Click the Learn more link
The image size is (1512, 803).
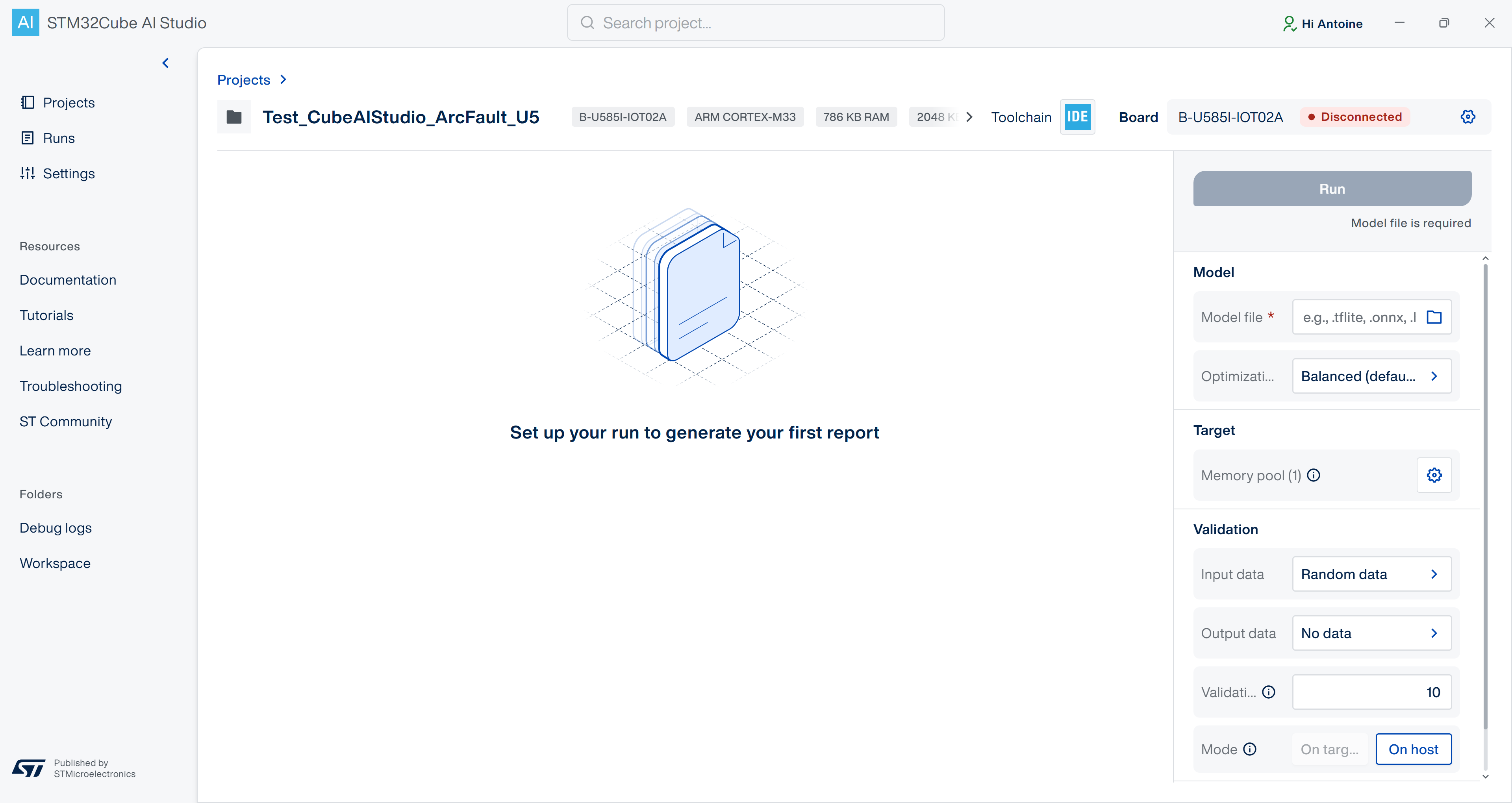55,351
